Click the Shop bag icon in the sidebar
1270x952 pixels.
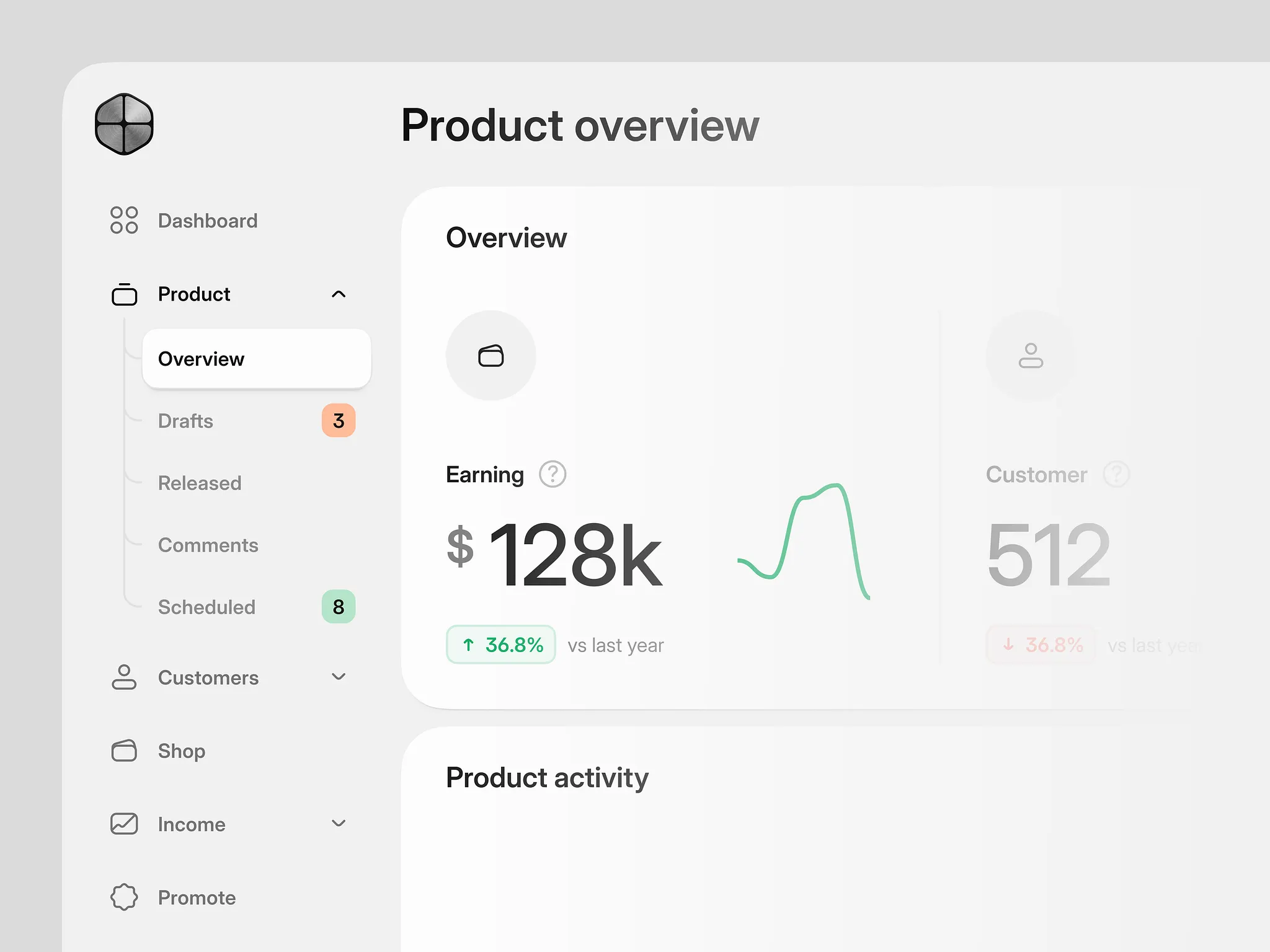[124, 751]
